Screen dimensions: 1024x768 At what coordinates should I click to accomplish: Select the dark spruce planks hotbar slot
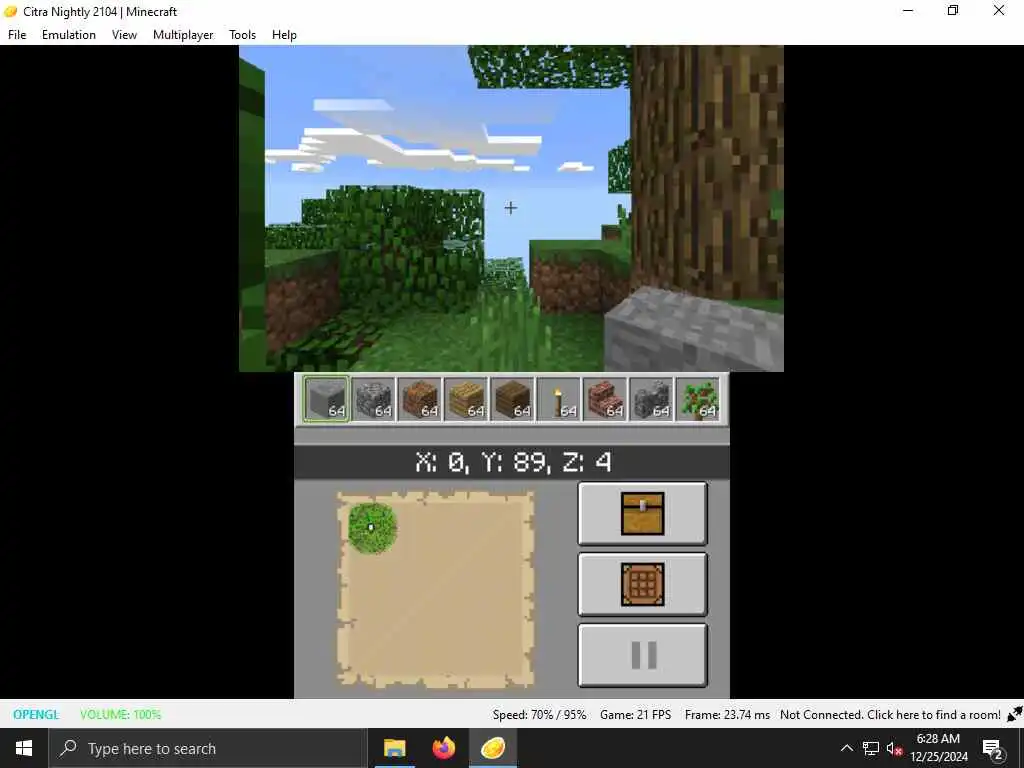(512, 399)
